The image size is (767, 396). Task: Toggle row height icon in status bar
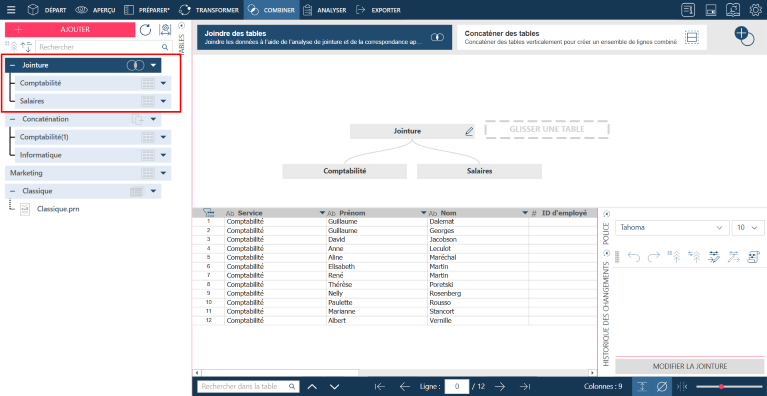point(642,386)
